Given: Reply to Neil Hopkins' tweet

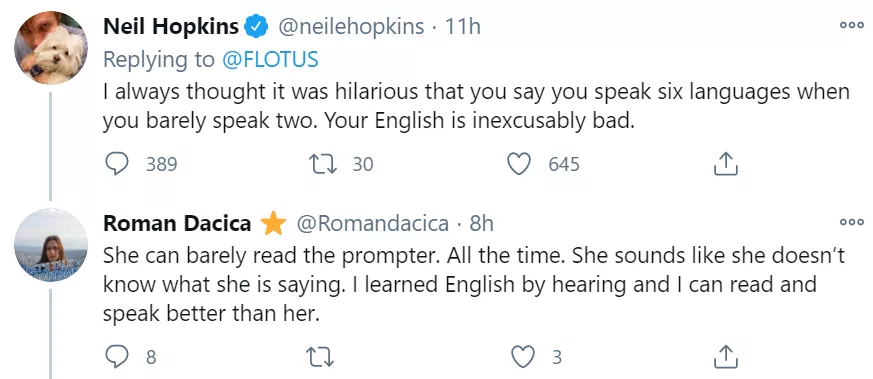Looking at the screenshot, I should 117,164.
